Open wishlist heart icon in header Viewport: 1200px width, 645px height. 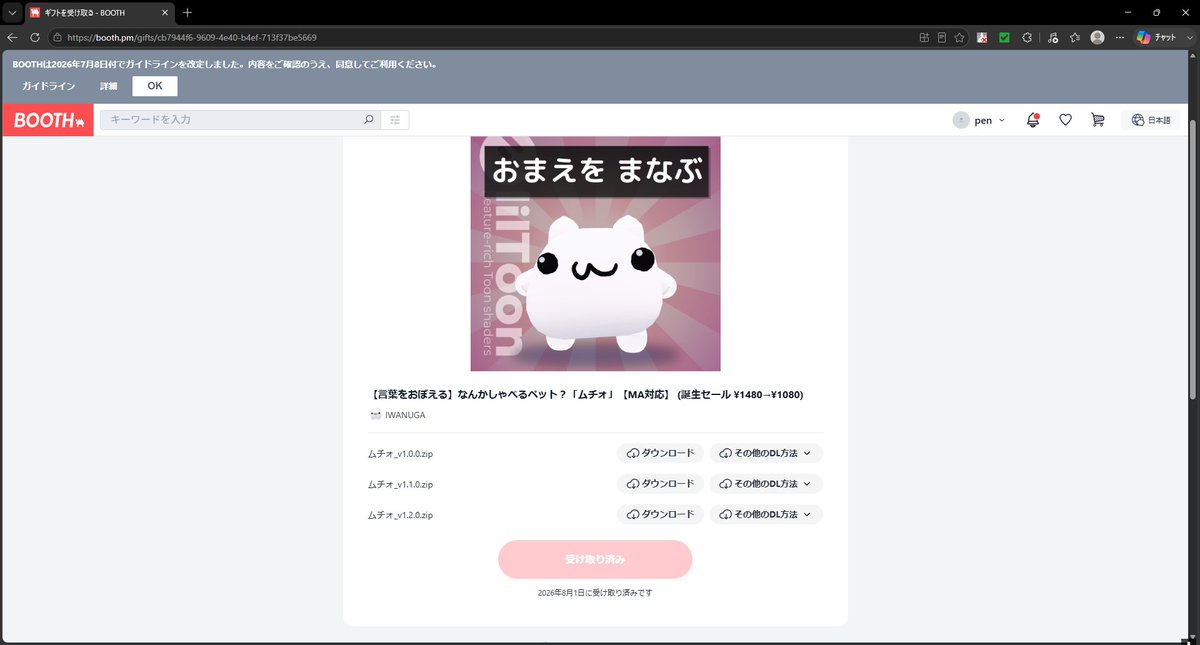1066,120
